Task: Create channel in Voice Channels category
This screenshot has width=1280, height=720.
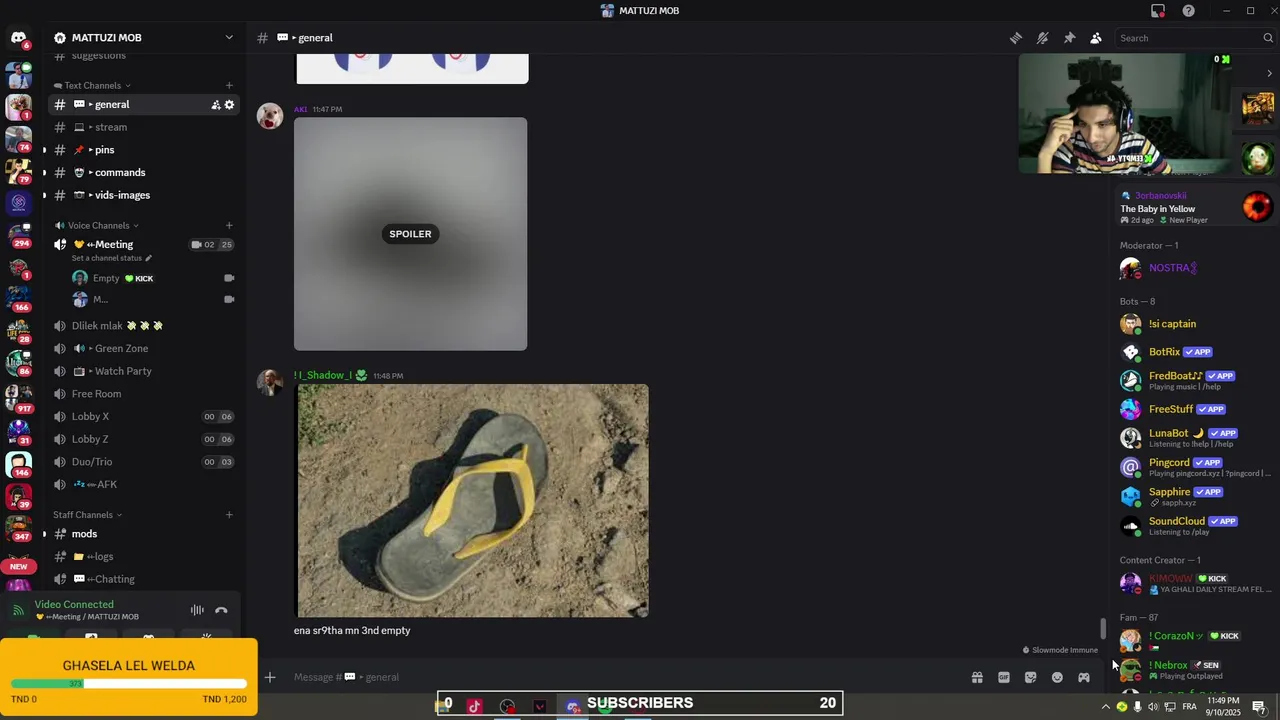Action: coord(229,226)
